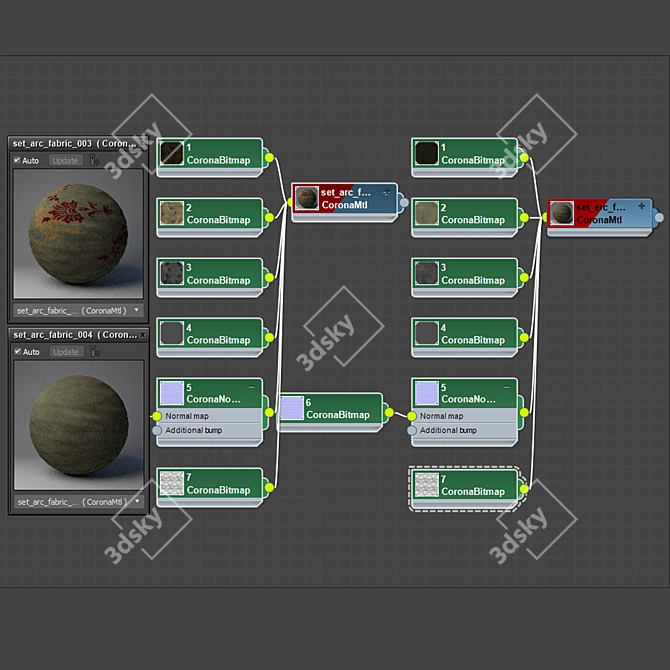Image resolution: width=670 pixels, height=670 pixels.
Task: Click output socket of left-group node 4 CoronaBitmap
Action: tap(269, 338)
